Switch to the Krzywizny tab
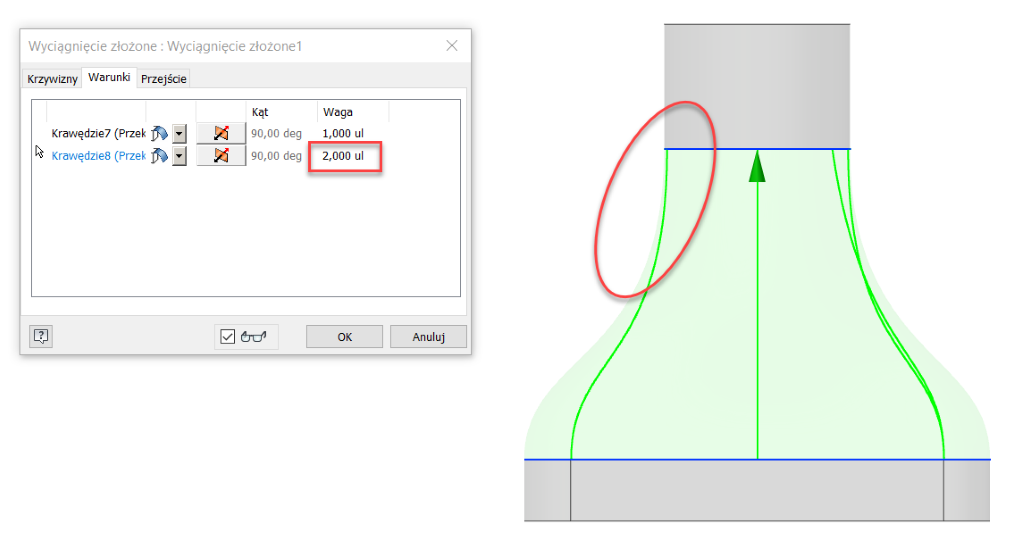Viewport: 1024px width, 542px height. [52, 79]
